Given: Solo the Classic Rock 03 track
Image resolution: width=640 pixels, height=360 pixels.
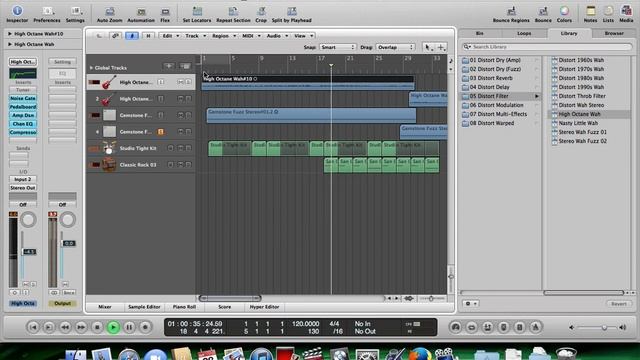Looking at the screenshot, I should tap(188, 164).
